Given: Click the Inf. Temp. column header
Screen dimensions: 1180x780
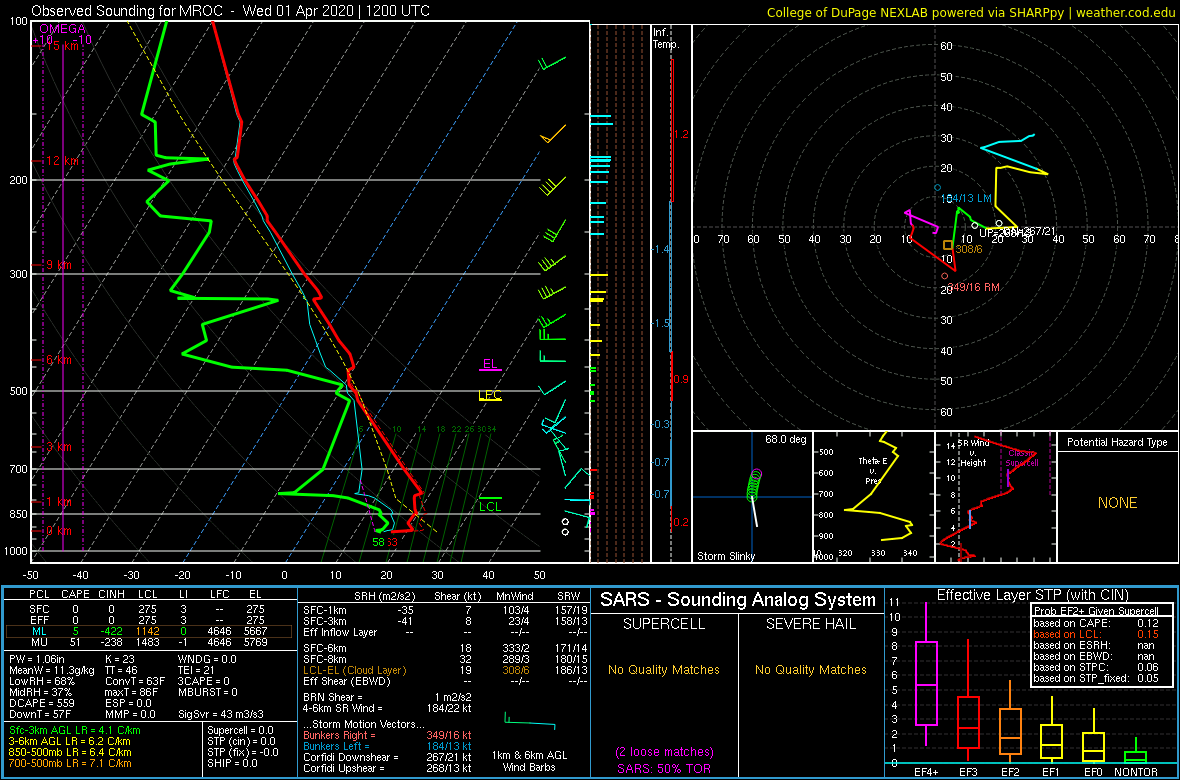Looking at the screenshot, I should [x=666, y=39].
